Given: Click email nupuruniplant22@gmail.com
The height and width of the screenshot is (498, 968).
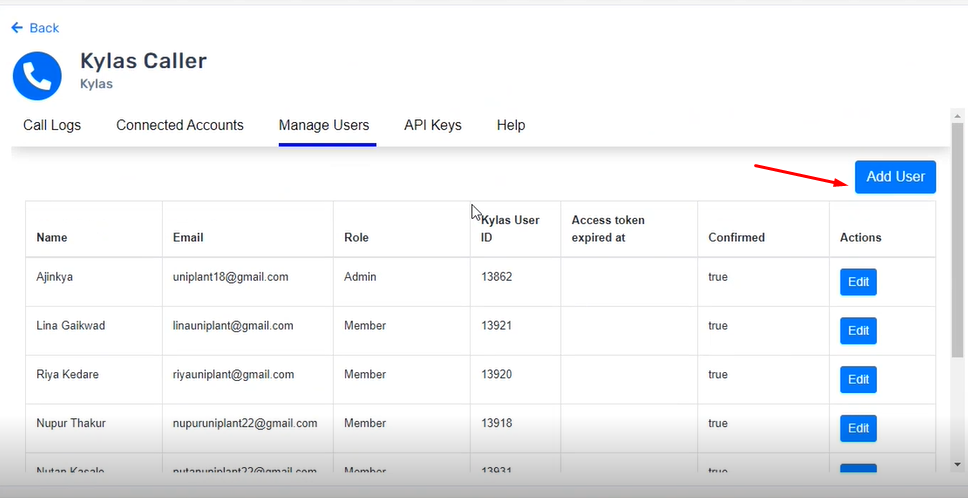Looking at the screenshot, I should 245,423.
